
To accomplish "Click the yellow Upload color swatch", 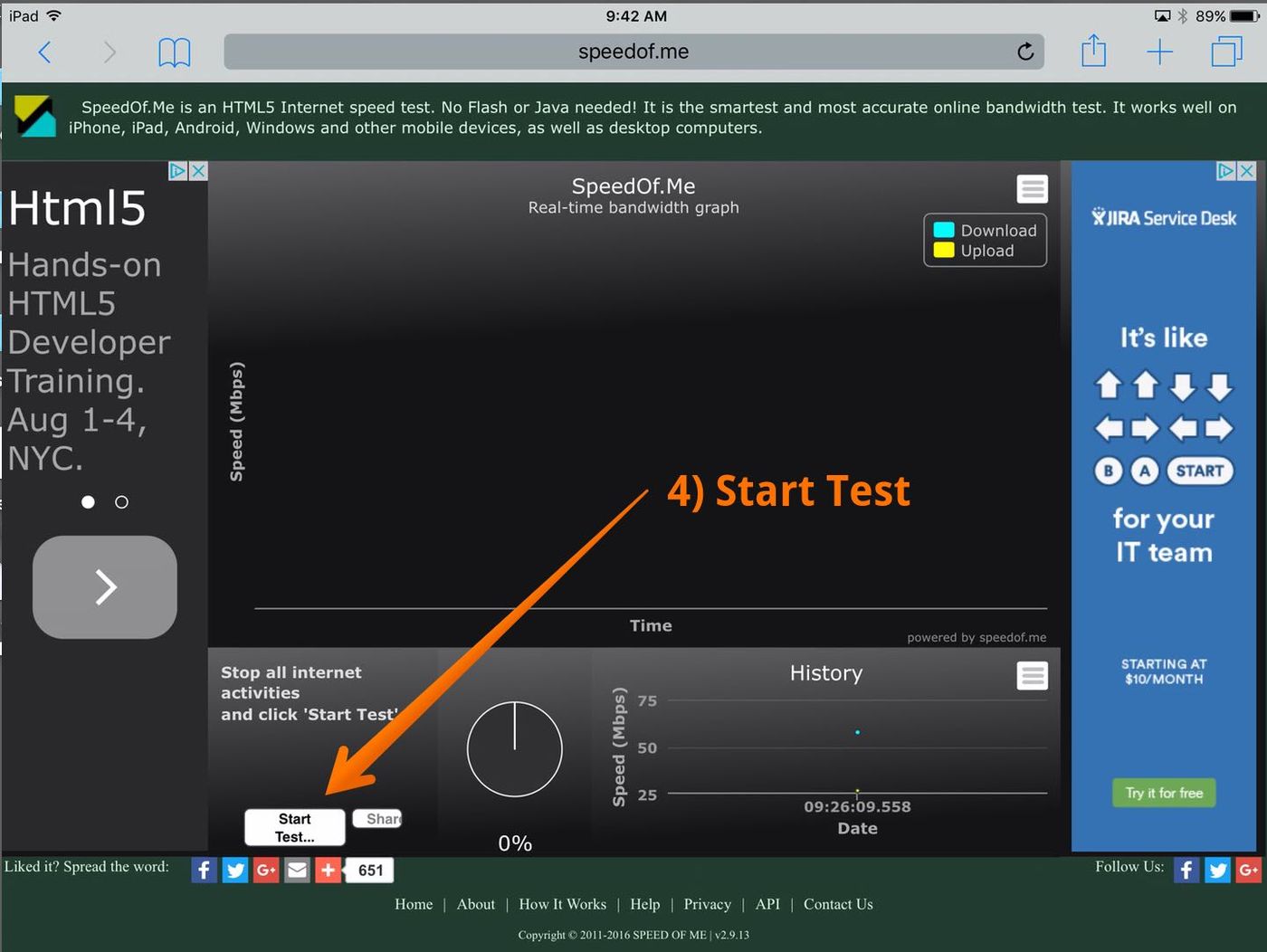I will point(944,250).
